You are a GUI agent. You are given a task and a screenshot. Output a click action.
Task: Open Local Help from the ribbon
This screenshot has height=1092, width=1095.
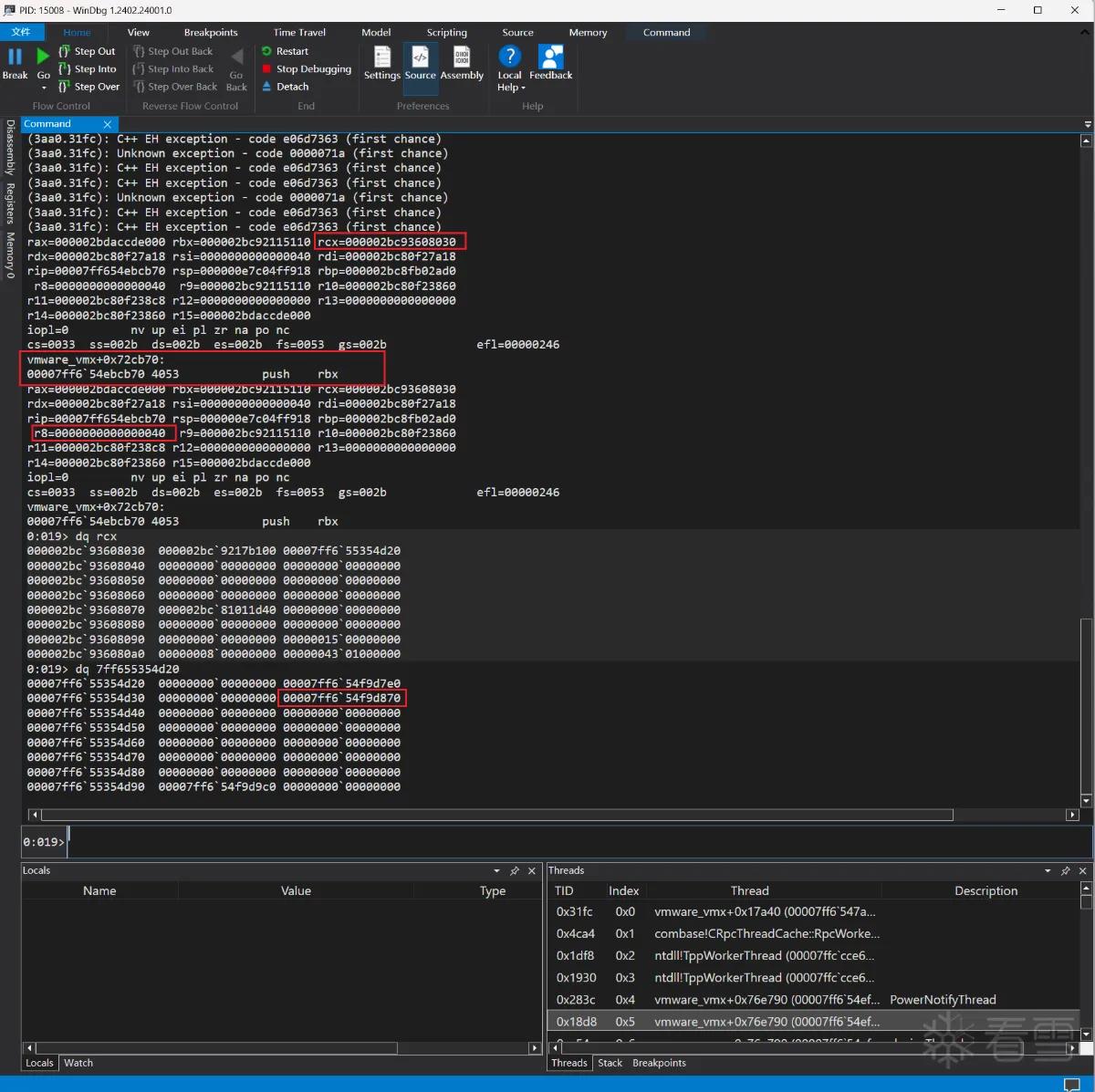(510, 69)
